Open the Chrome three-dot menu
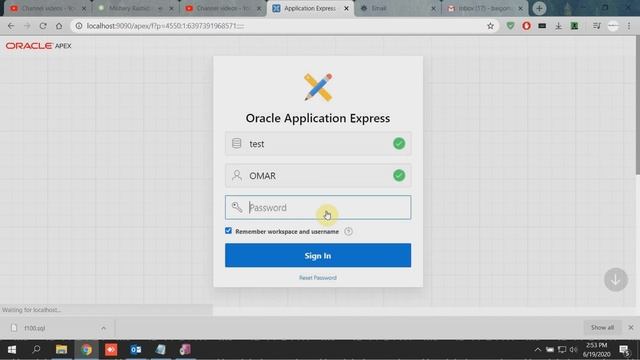The height and width of the screenshot is (360, 640). [629, 26]
